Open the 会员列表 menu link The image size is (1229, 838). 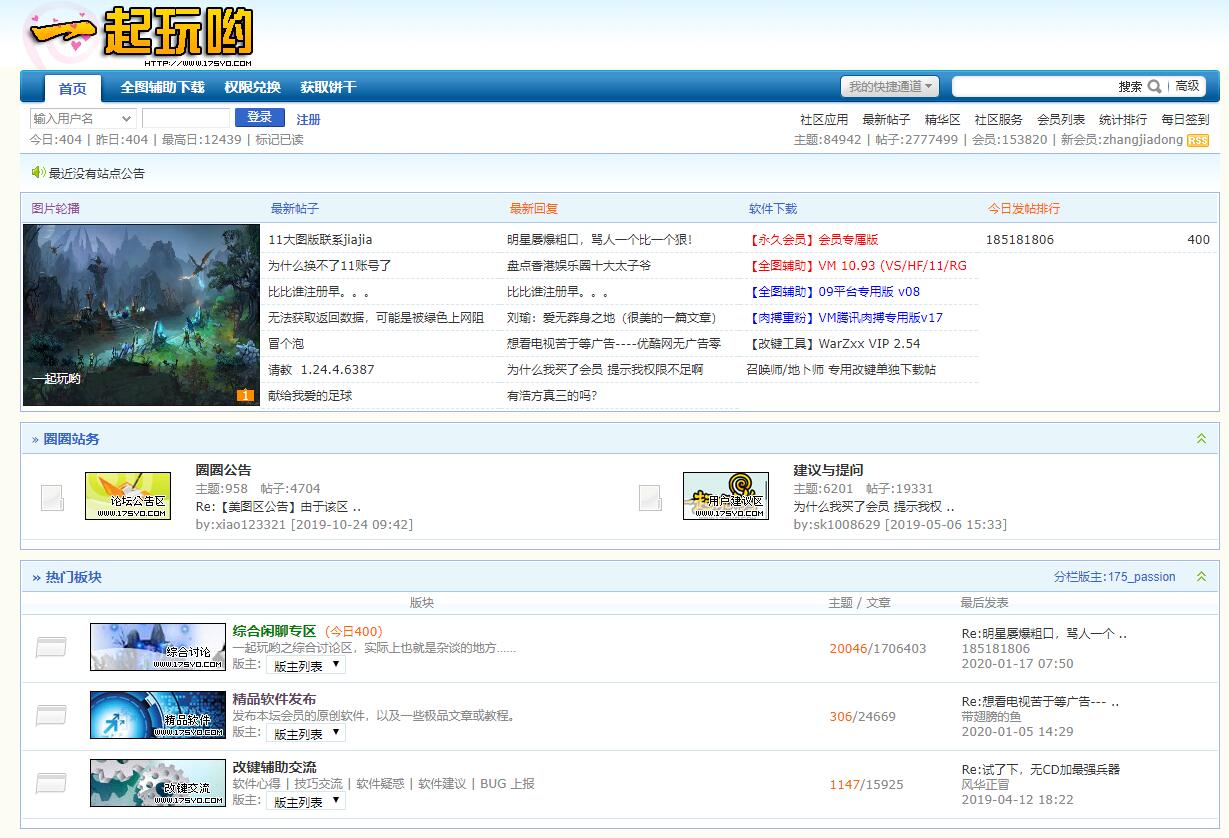[1061, 119]
